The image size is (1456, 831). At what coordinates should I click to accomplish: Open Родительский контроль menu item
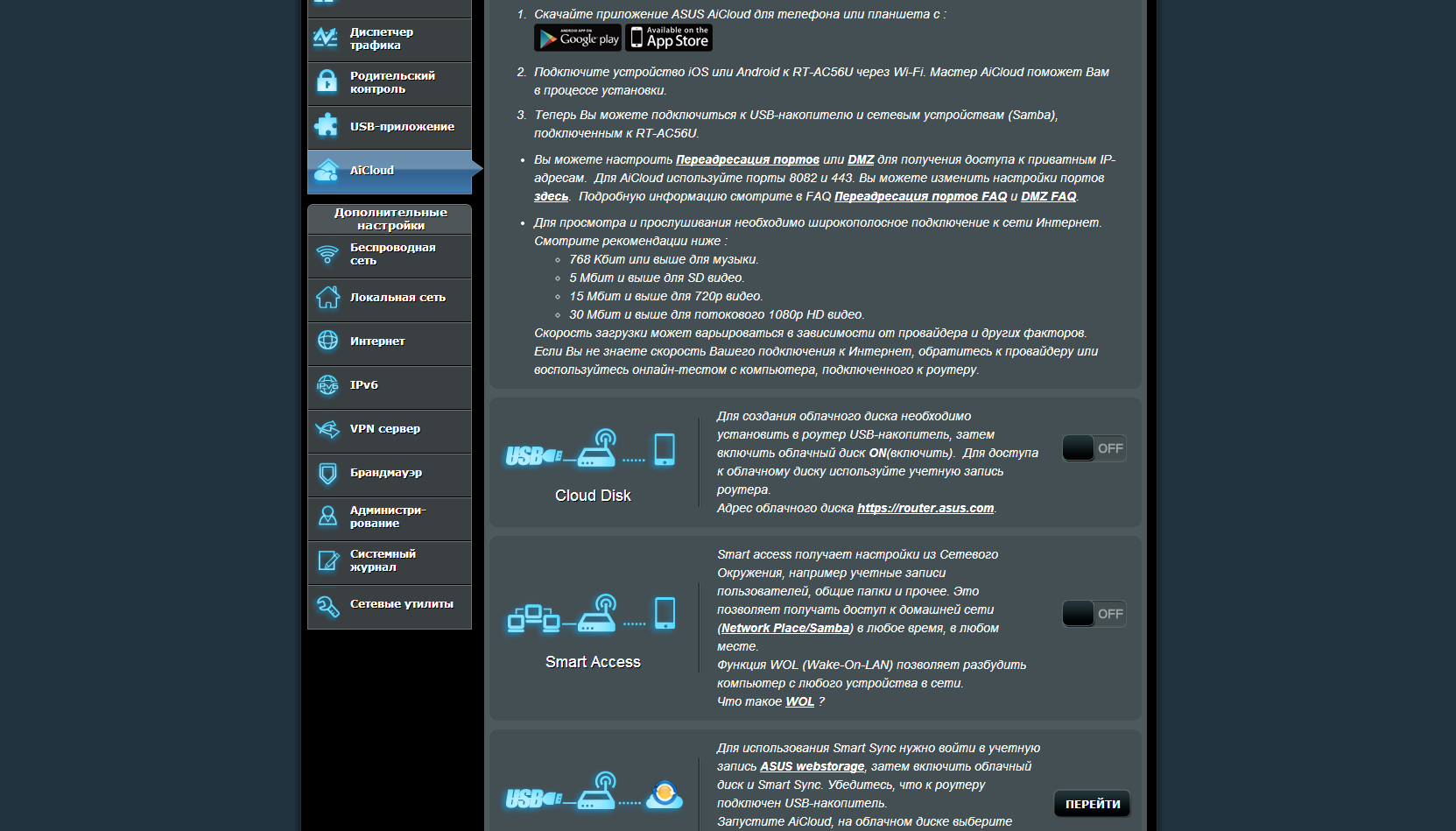(x=390, y=83)
